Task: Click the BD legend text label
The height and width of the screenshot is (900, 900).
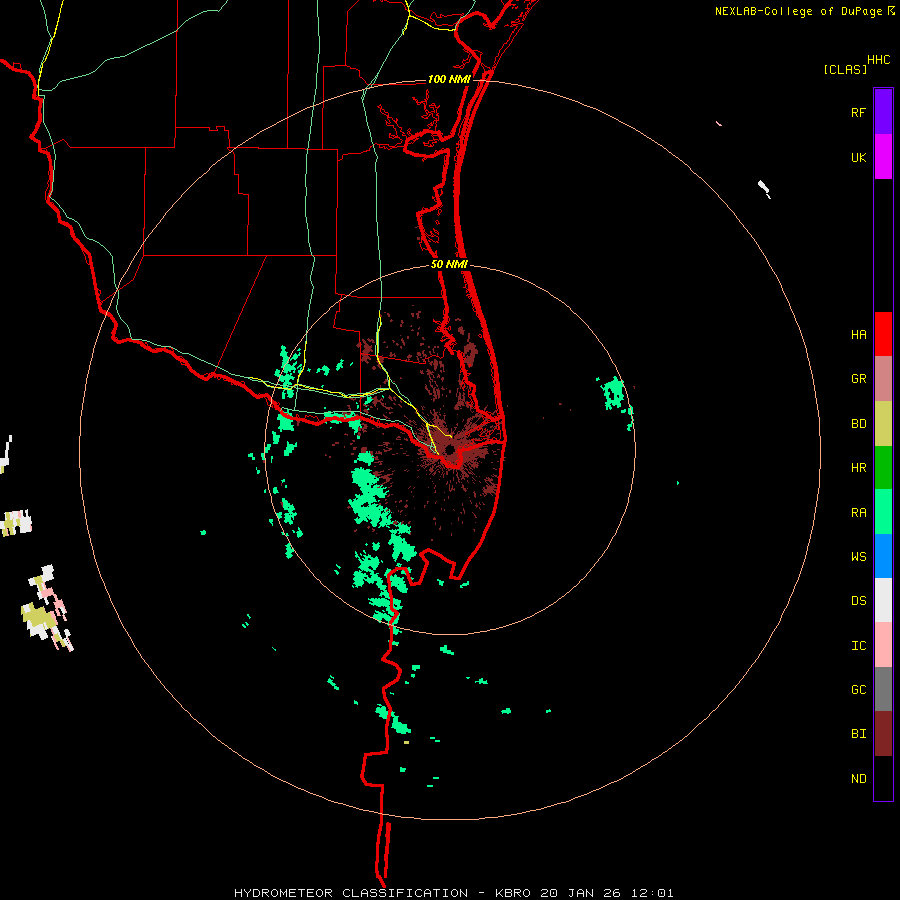Action: click(x=858, y=423)
